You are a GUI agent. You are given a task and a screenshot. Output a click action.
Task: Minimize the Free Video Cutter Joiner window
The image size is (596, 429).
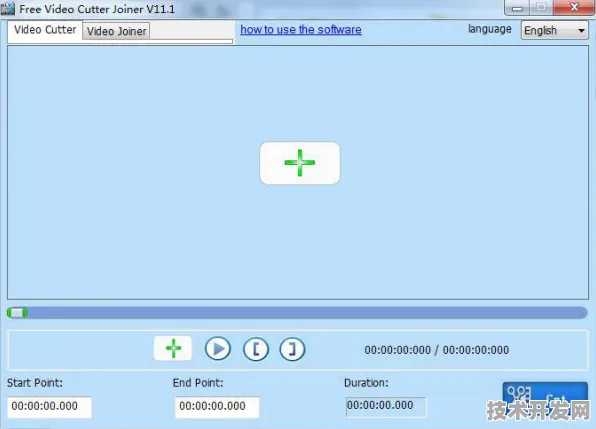(x=517, y=8)
